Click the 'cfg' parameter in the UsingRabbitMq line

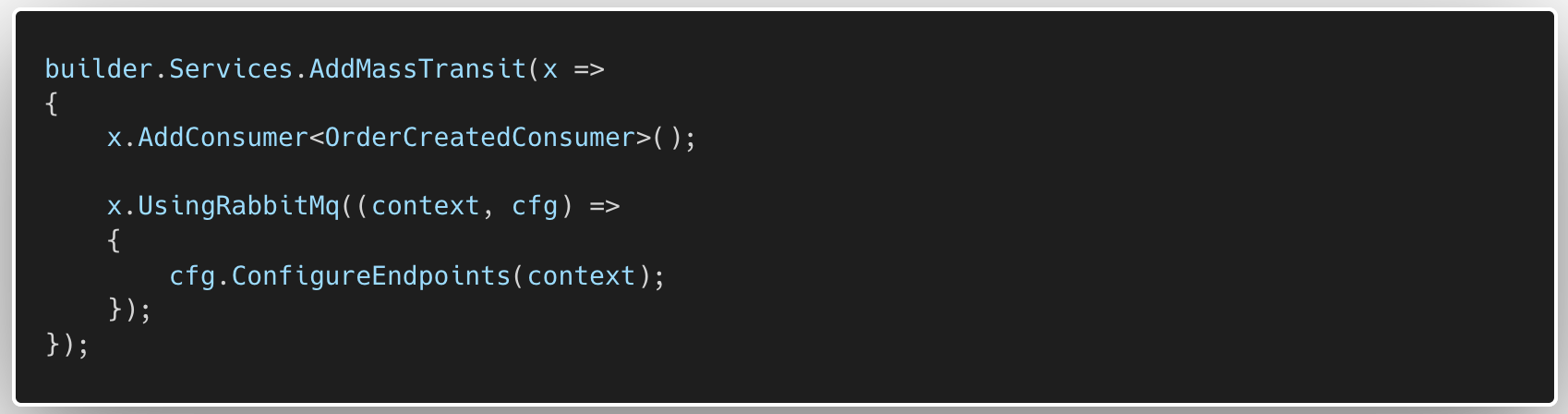[x=535, y=206]
